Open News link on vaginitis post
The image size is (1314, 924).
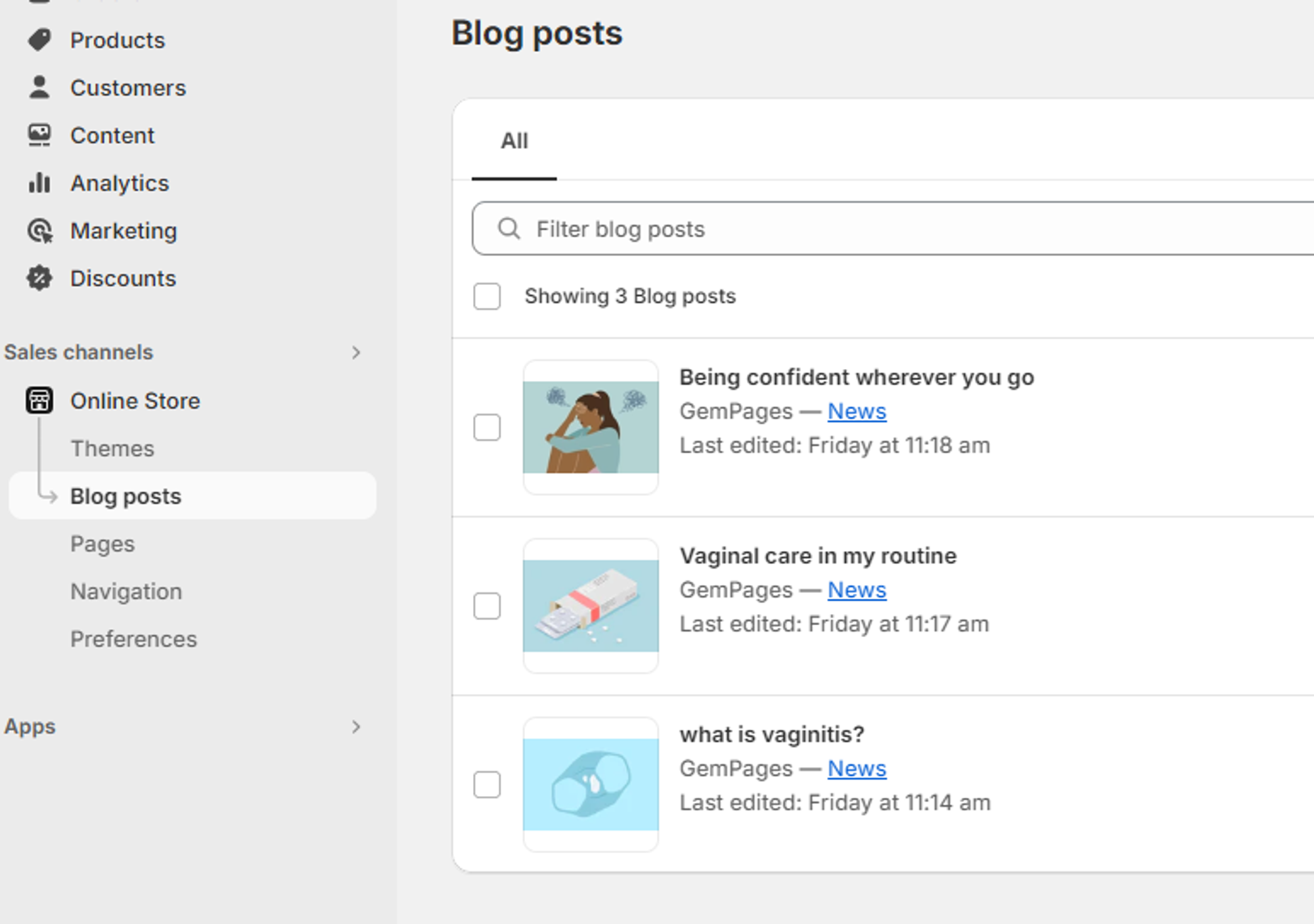[857, 768]
